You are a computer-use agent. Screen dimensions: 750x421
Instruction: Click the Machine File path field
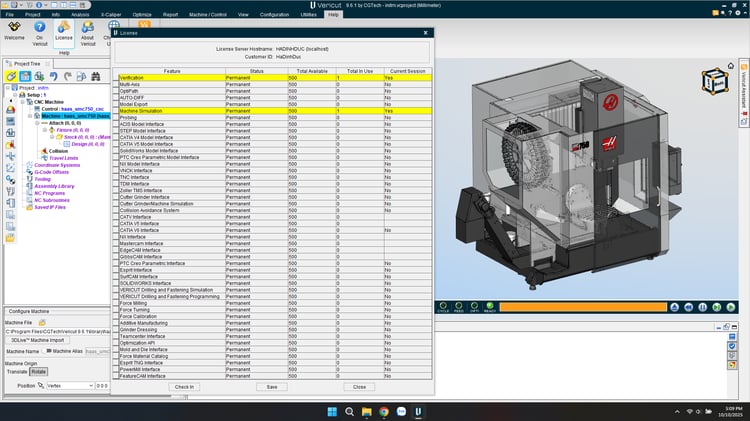tap(57, 332)
